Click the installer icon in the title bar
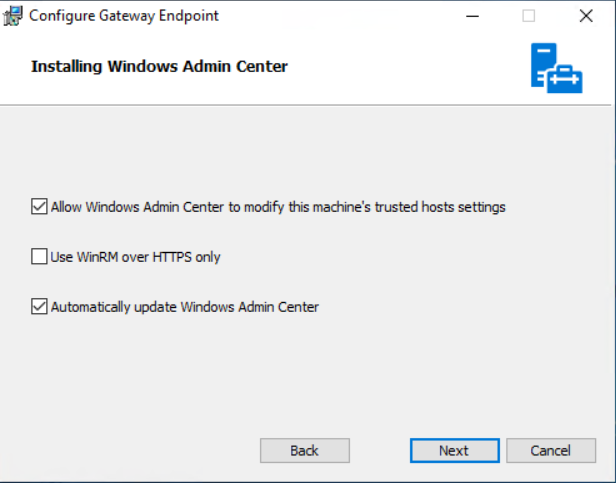This screenshot has width=616, height=483. click(13, 16)
